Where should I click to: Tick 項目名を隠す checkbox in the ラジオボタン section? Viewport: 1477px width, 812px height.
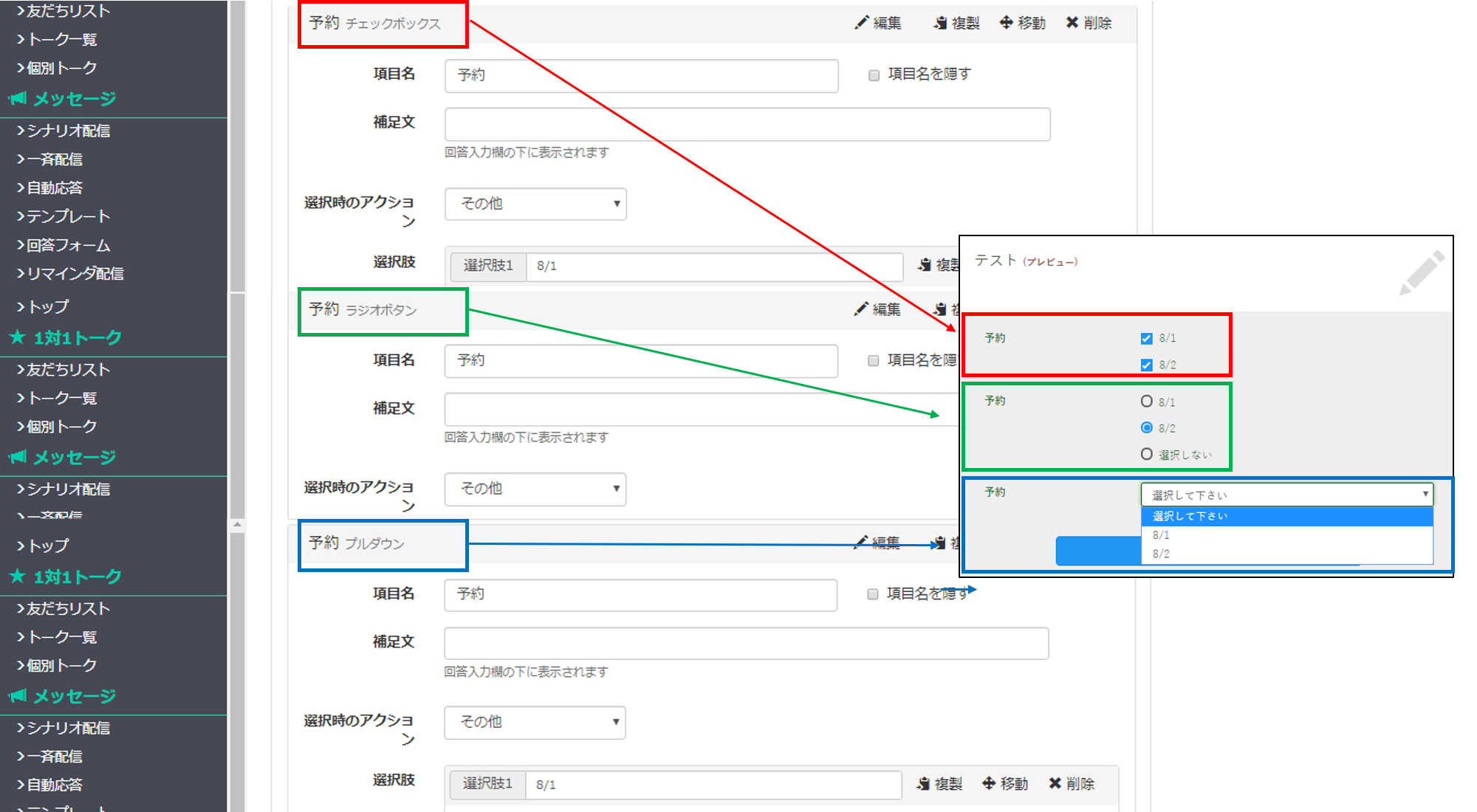tap(873, 361)
